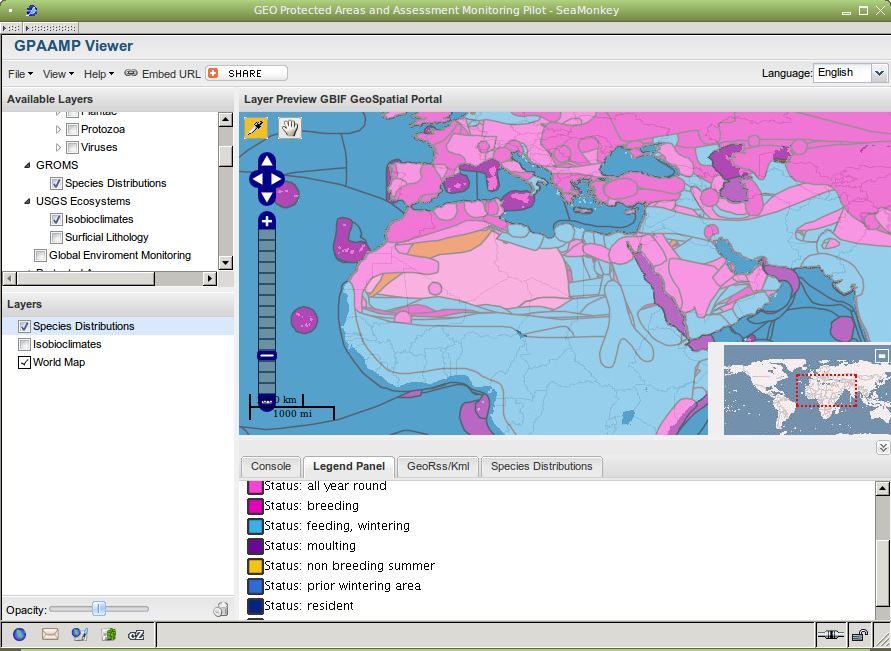Click the Available Layers horizontal scrollbar thumb

click(85, 278)
